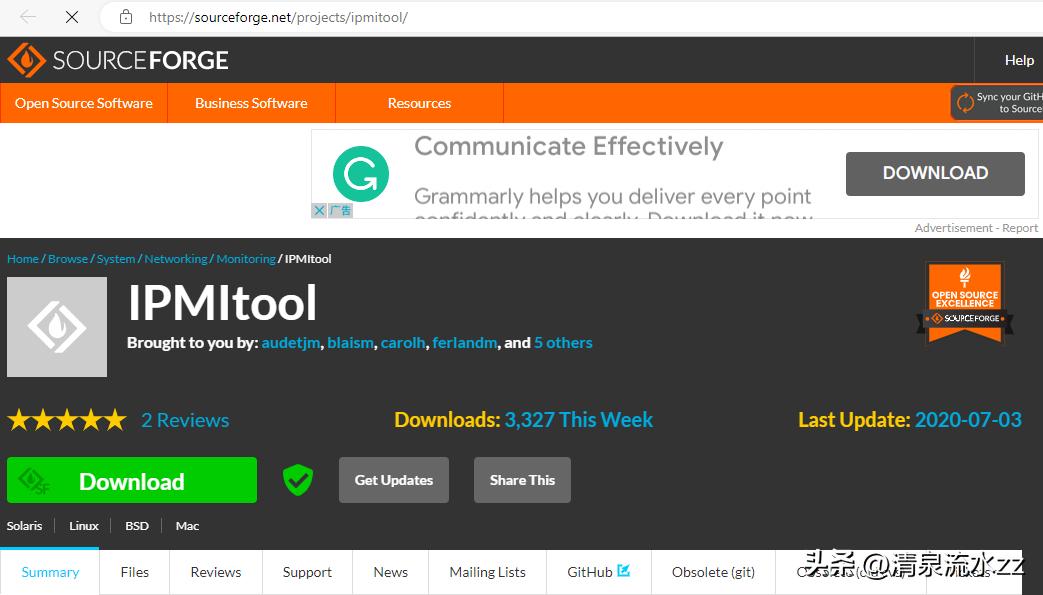Open the Business Software menu
Image resolution: width=1043 pixels, height=595 pixels.
point(251,103)
